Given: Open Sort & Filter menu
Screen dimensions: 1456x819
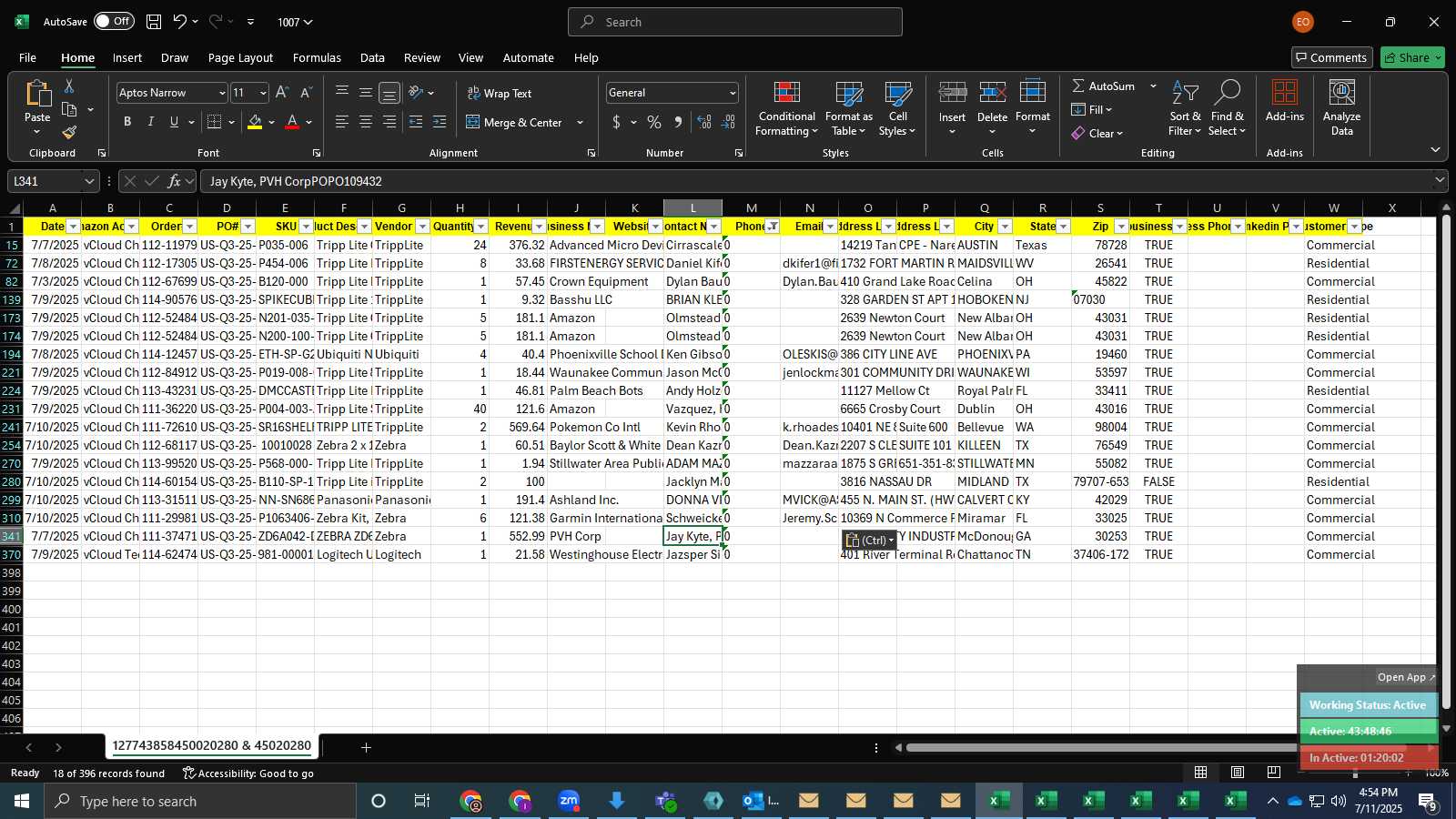Looking at the screenshot, I should [x=1185, y=109].
